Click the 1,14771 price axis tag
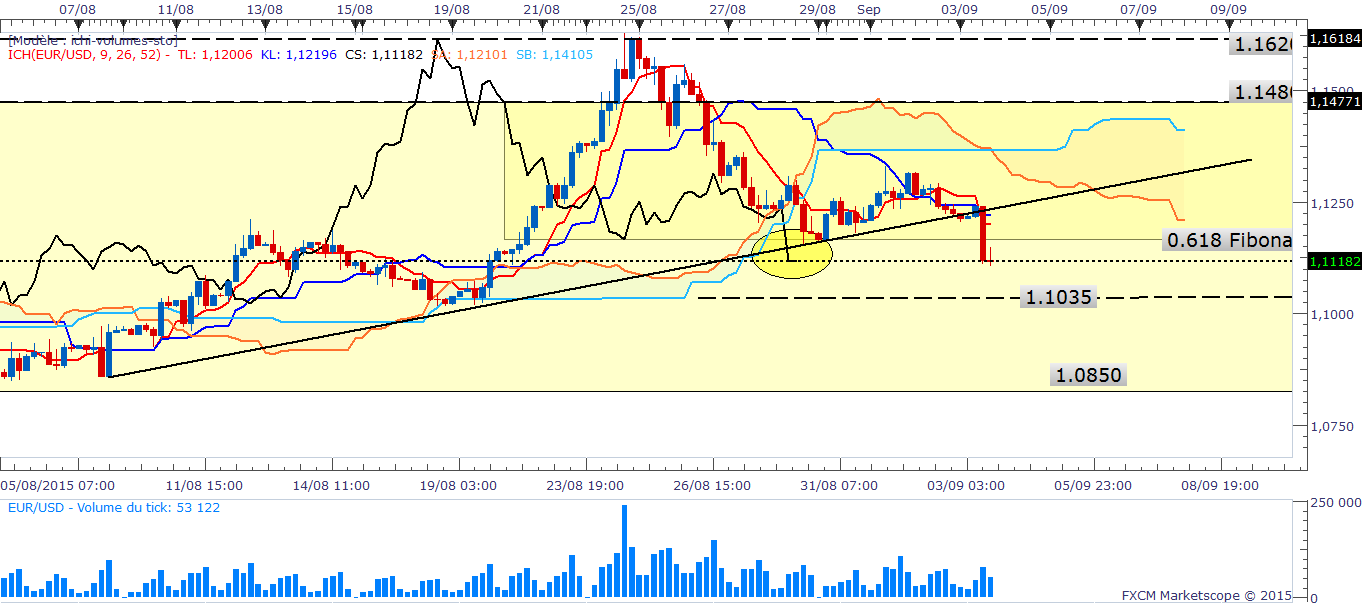This screenshot has height=604, width=1365. click(1335, 101)
